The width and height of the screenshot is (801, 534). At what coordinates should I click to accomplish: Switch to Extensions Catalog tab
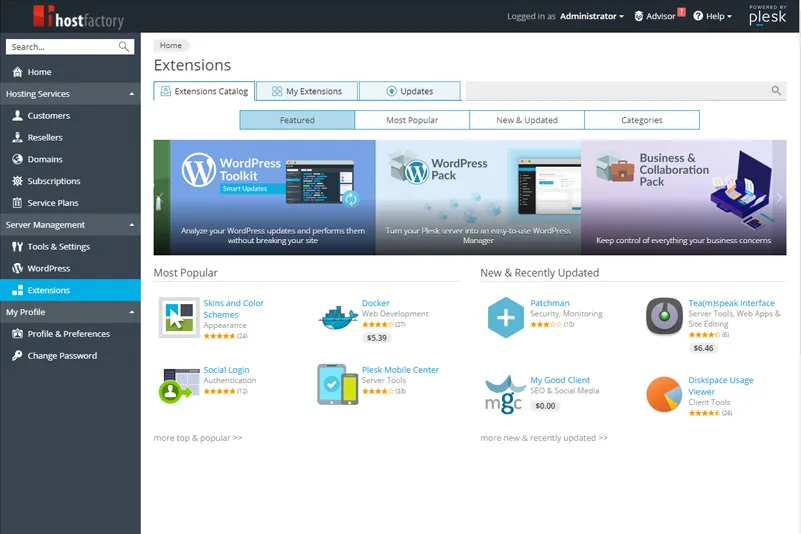pos(204,91)
